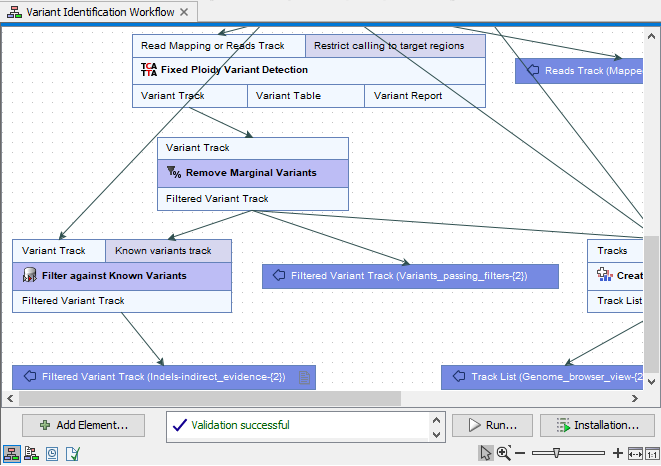Click the Fixed Ploidy Variant Detection icon
Screen dimensions: 661x466
coord(149,70)
